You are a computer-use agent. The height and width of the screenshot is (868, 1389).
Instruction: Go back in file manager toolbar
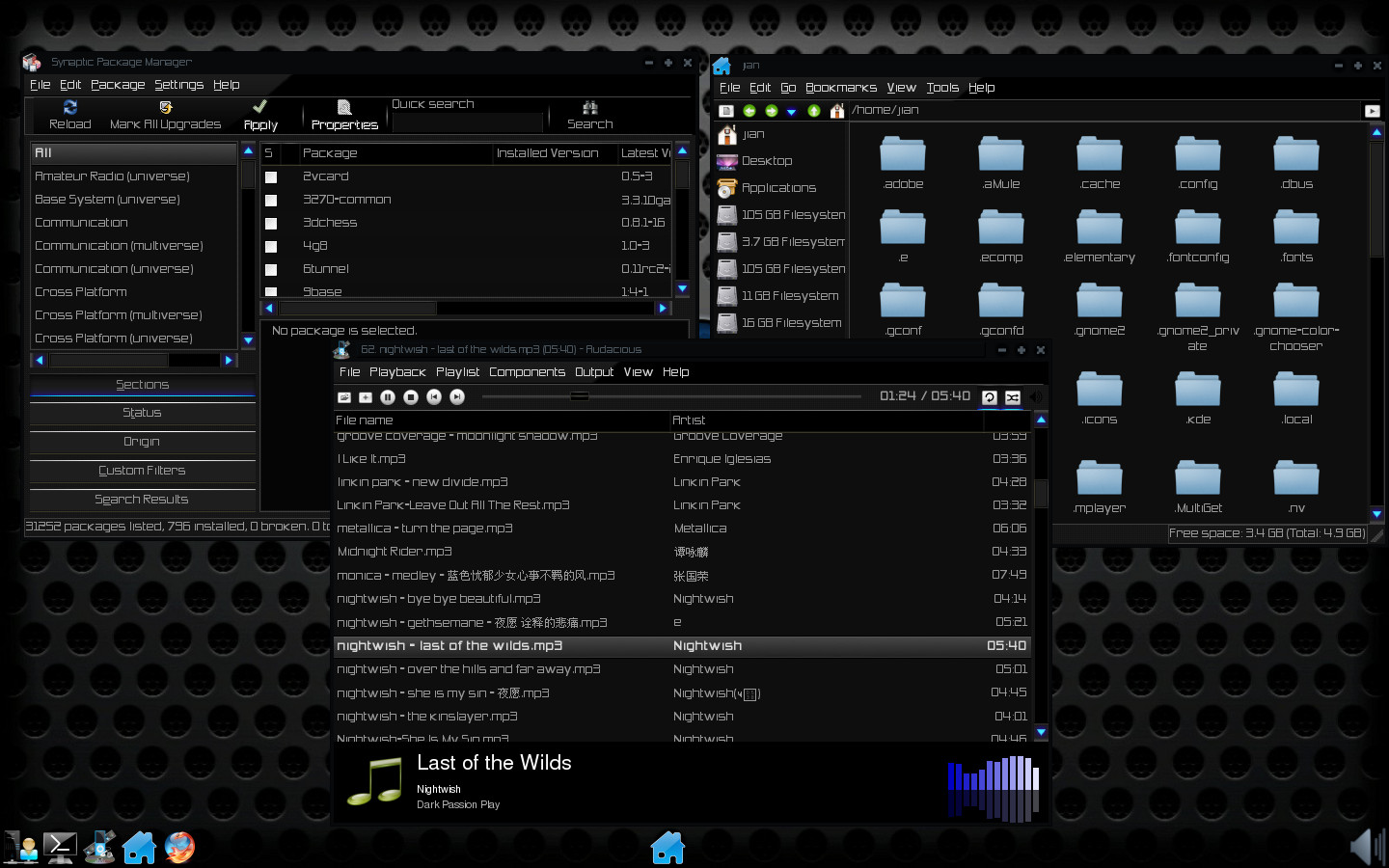(x=749, y=111)
